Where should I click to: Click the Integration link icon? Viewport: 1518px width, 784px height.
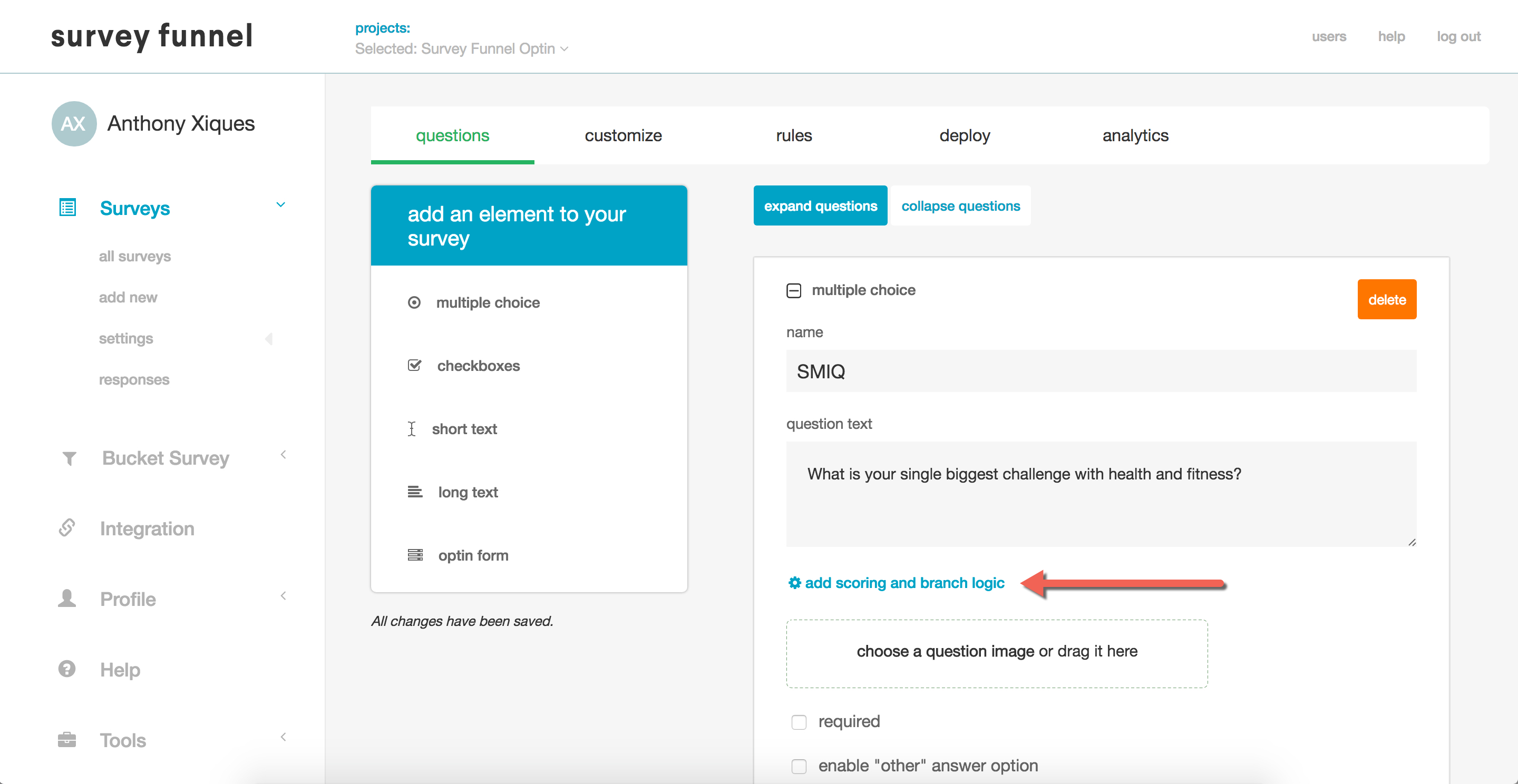[x=67, y=528]
